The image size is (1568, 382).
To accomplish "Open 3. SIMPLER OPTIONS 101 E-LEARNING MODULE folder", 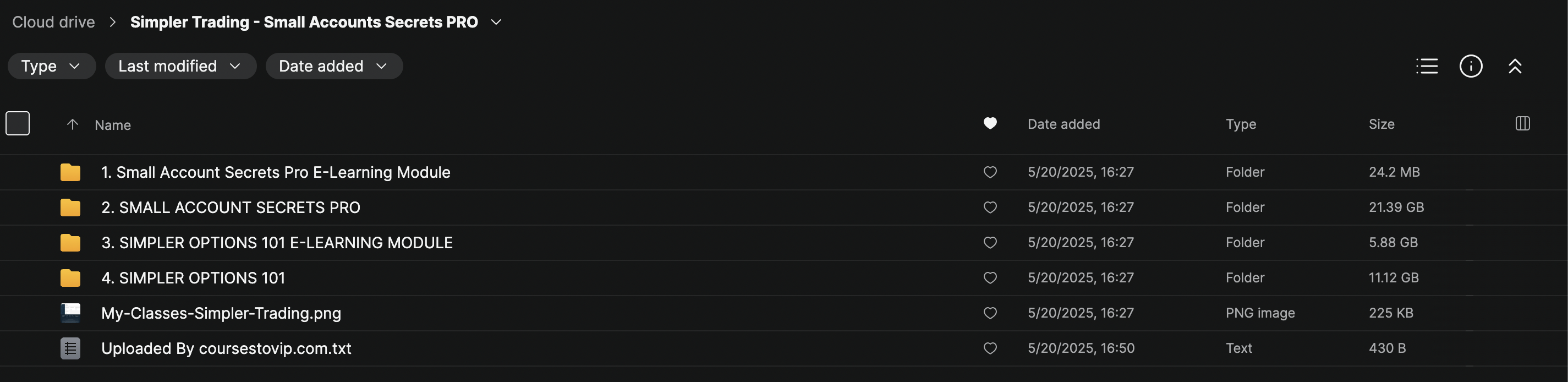I will tap(276, 243).
